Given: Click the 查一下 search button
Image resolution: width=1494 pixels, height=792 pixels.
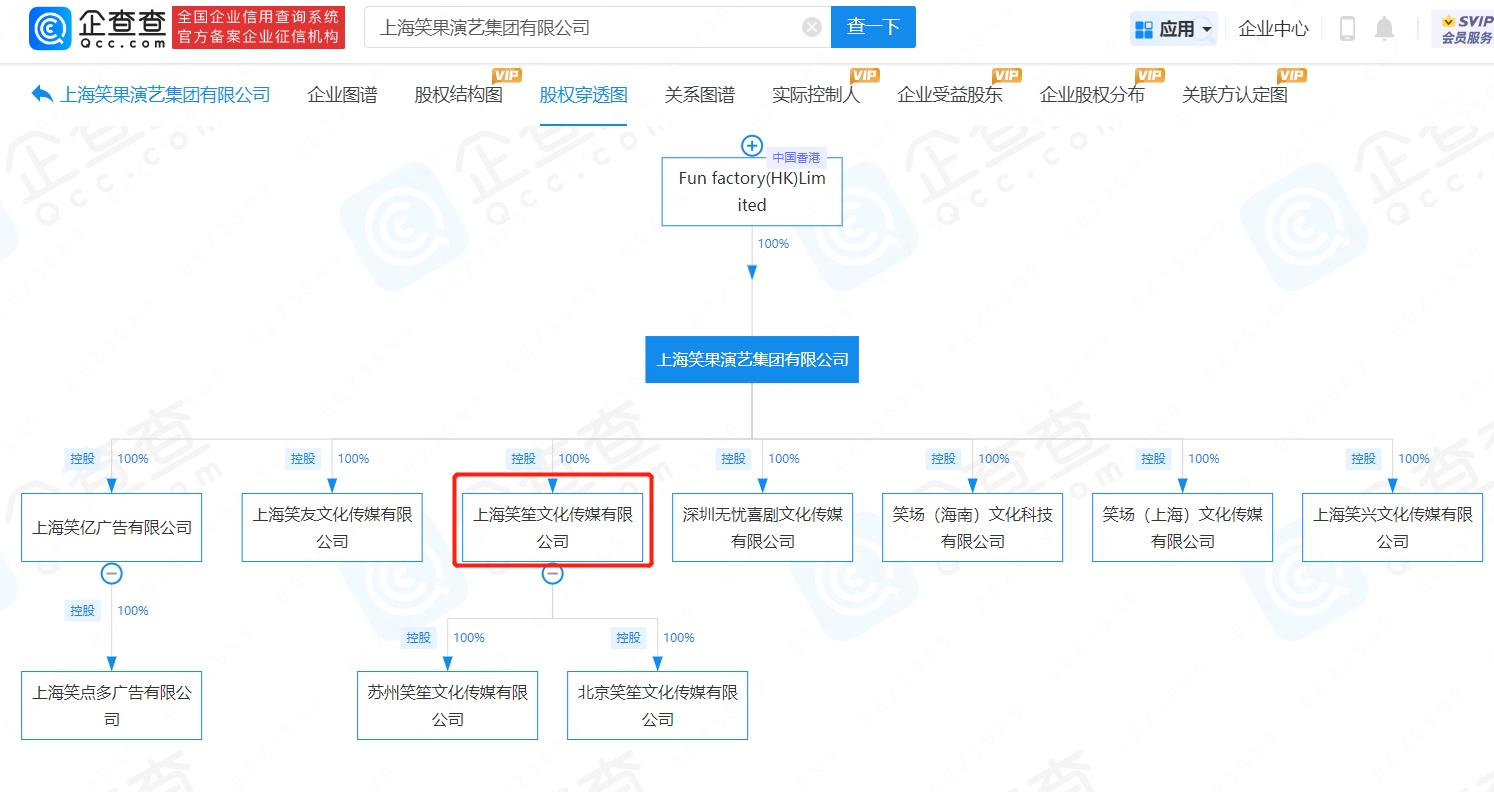Looking at the screenshot, I should (873, 27).
